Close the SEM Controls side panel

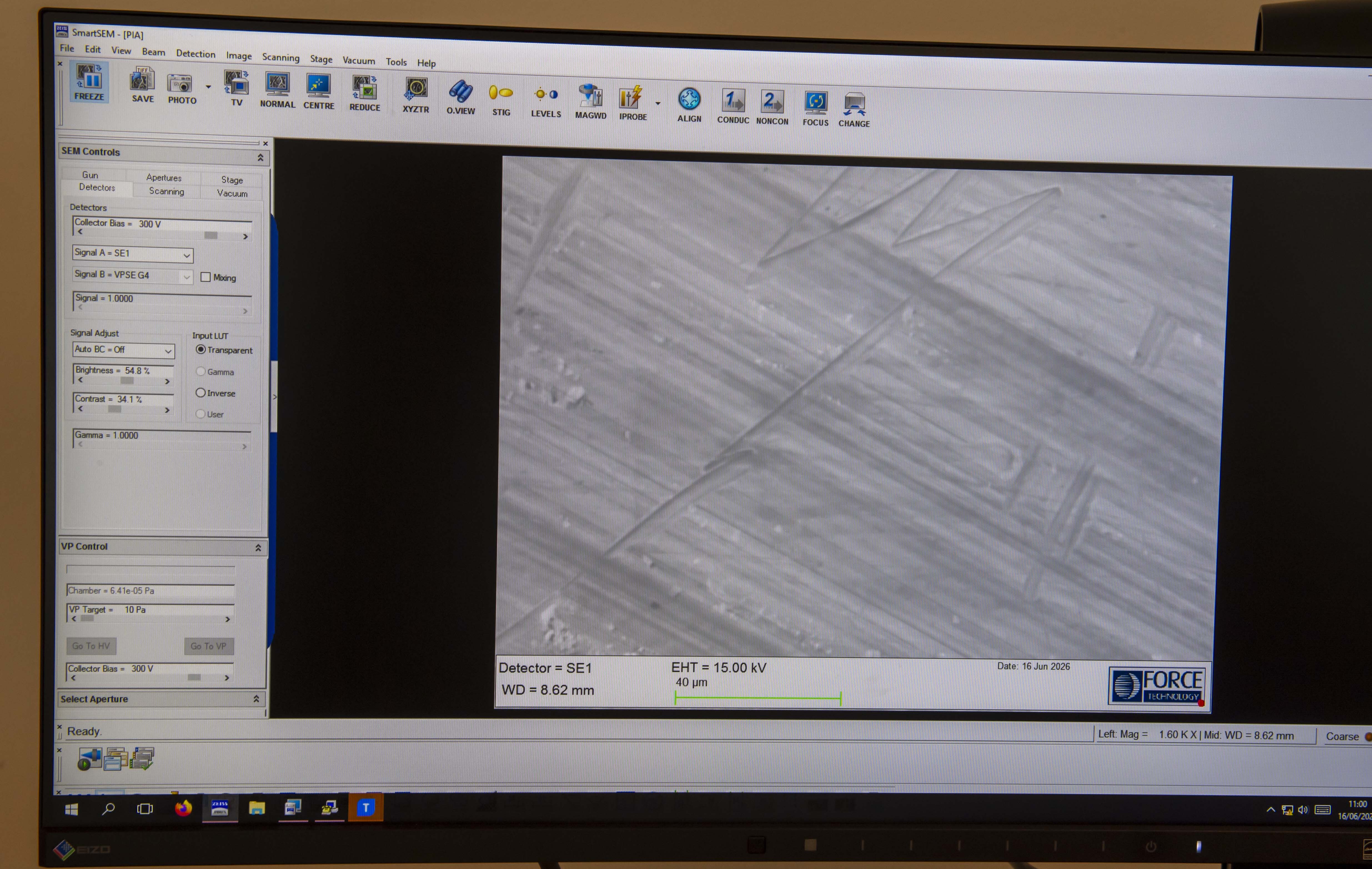coord(265,144)
